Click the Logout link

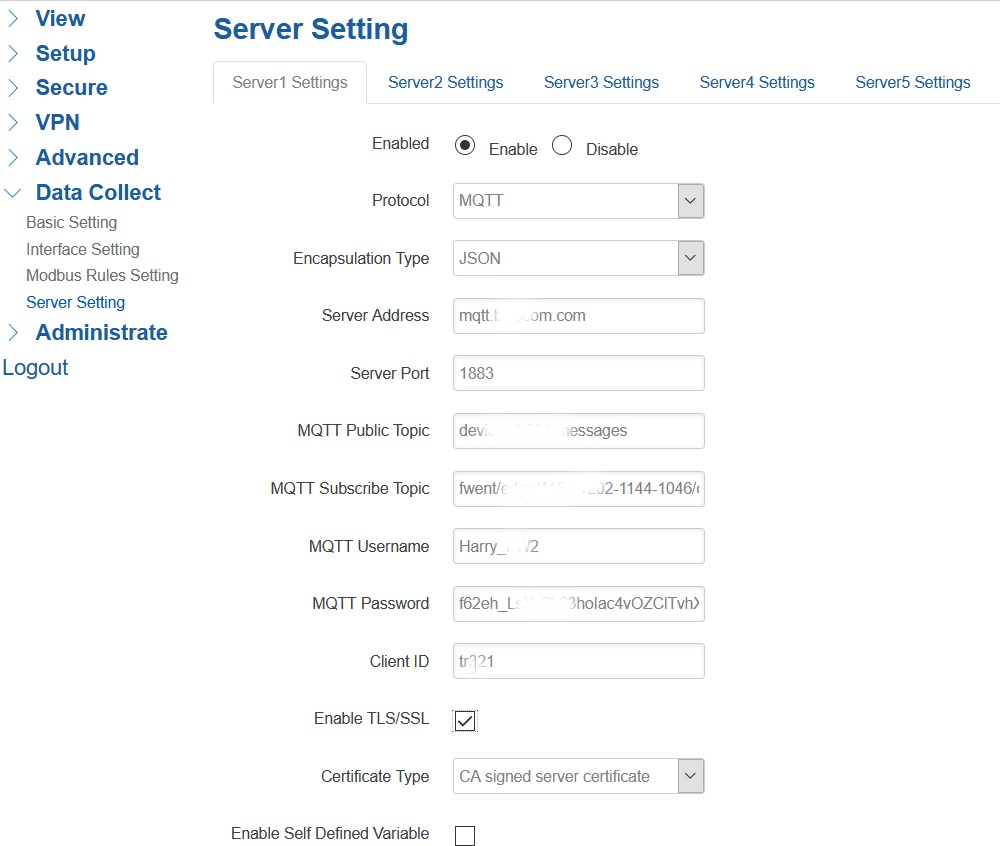coord(35,368)
